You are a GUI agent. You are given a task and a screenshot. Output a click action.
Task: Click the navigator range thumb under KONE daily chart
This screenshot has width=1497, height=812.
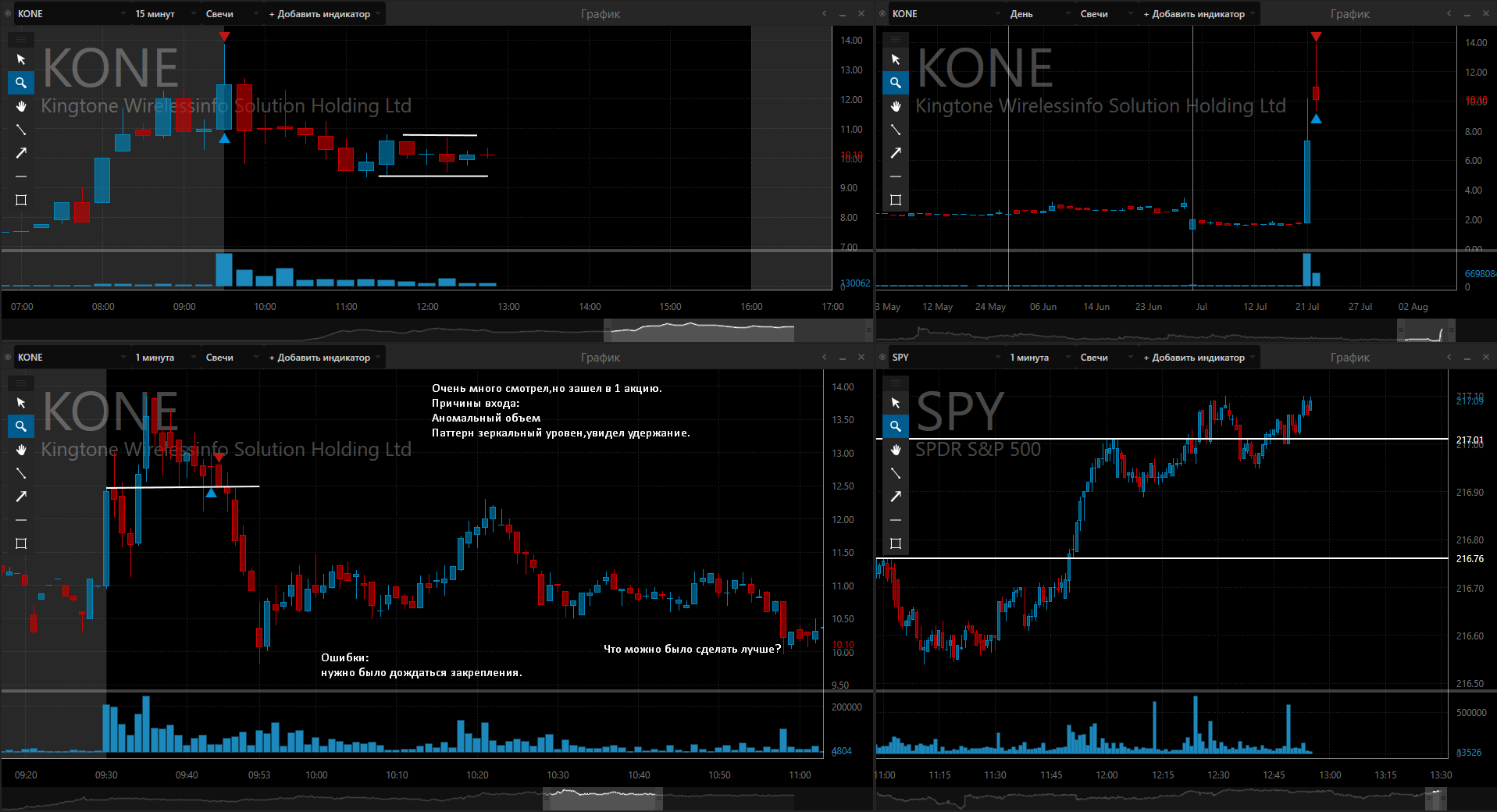coord(1426,330)
